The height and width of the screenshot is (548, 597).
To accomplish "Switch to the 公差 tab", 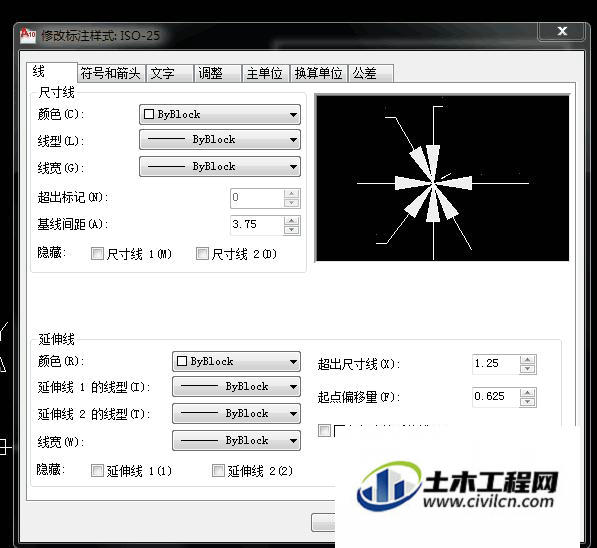I will click(x=370, y=73).
